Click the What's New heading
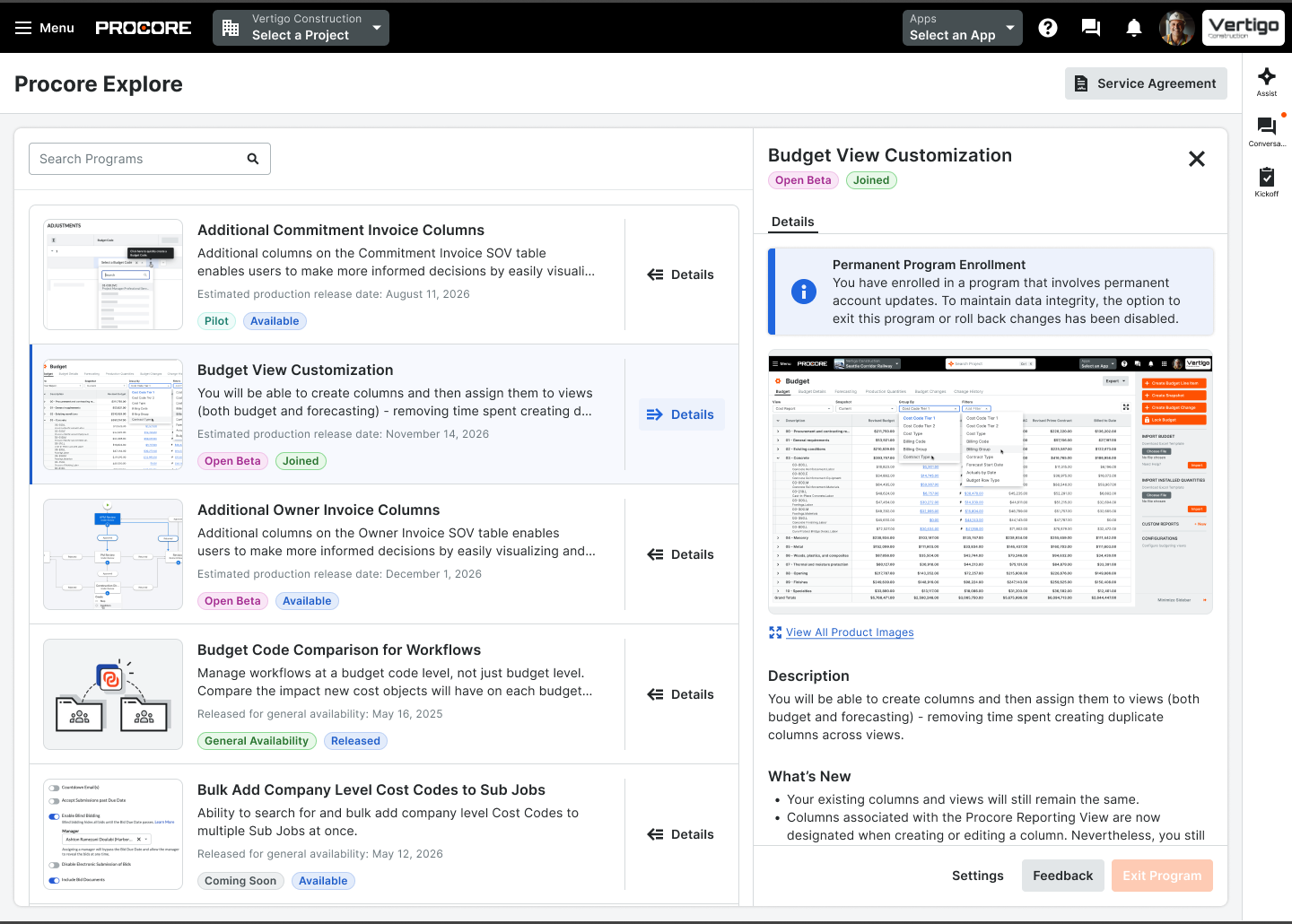The width and height of the screenshot is (1292, 924). coord(809,777)
